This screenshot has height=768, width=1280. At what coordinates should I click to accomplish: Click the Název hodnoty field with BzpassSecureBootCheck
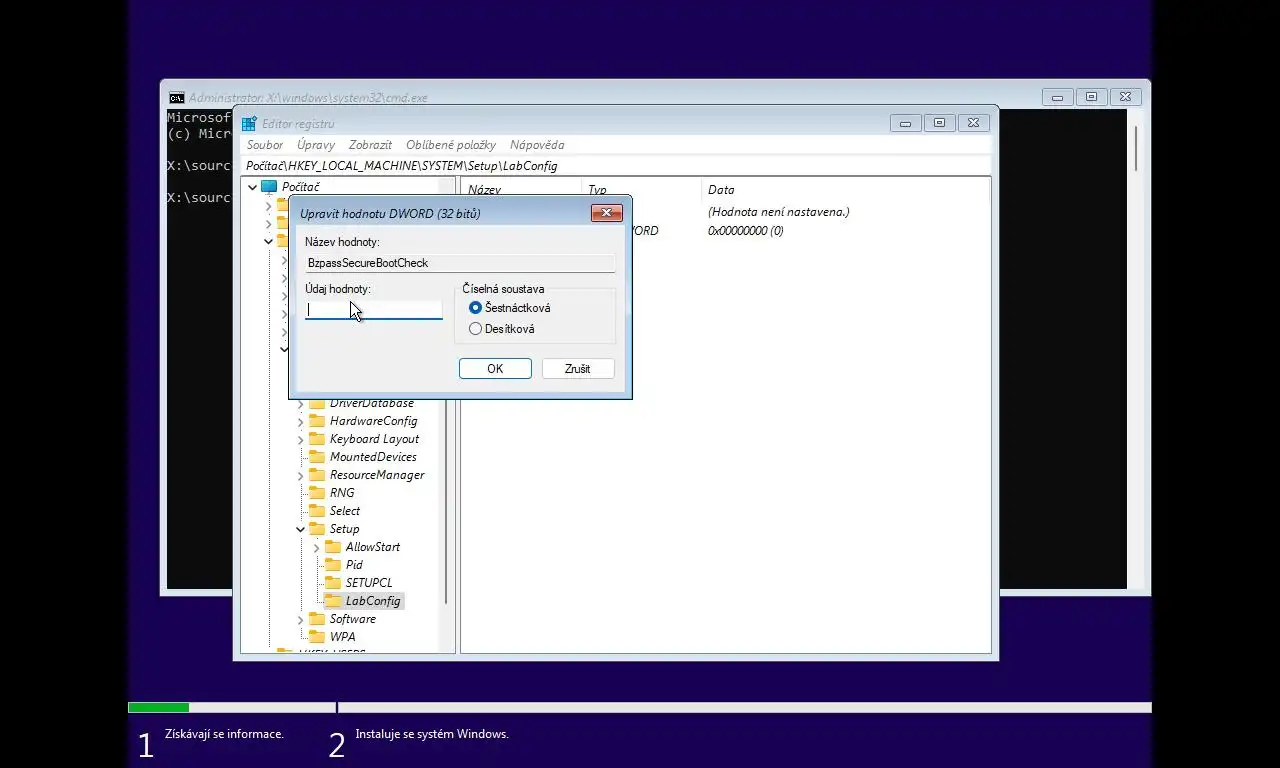pos(460,263)
